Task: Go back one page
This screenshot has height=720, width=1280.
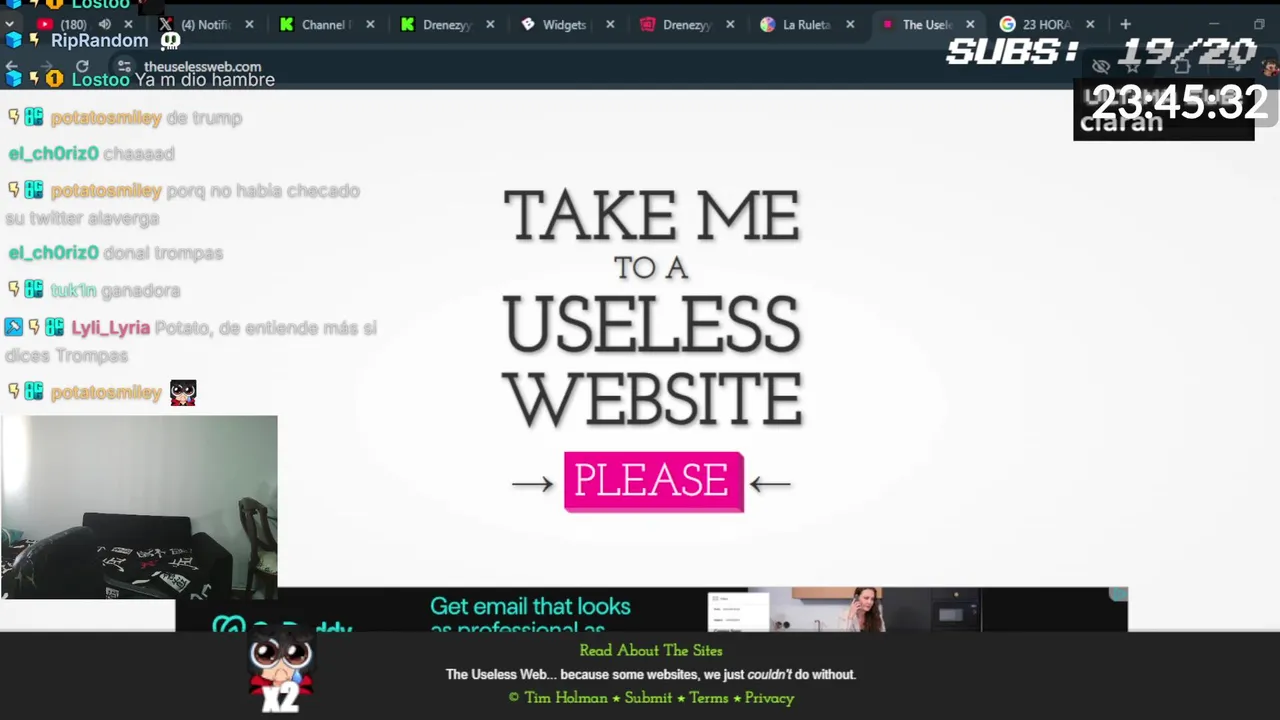Action: pyautogui.click(x=12, y=67)
